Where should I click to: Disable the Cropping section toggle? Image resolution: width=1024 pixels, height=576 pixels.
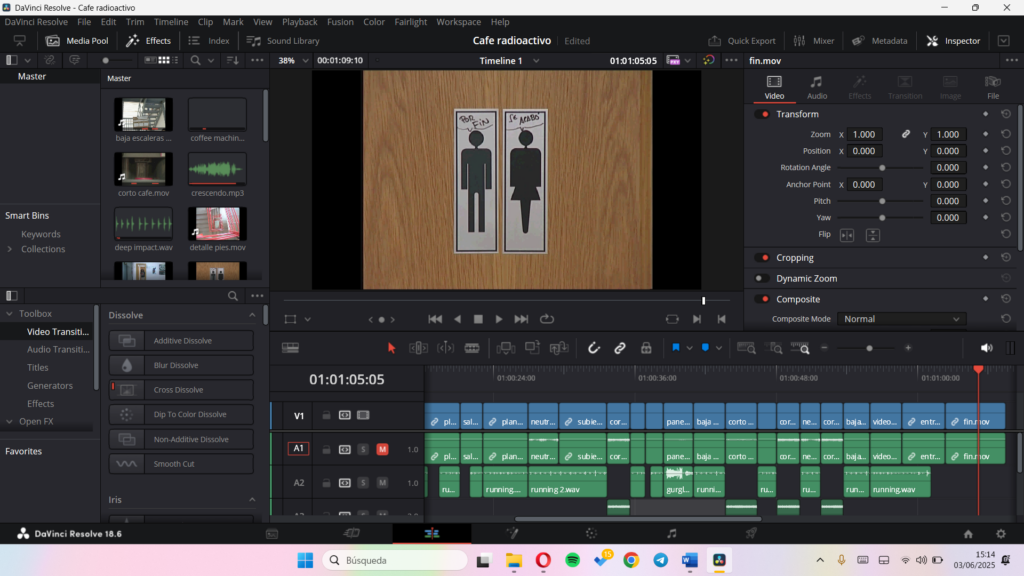[x=762, y=258]
